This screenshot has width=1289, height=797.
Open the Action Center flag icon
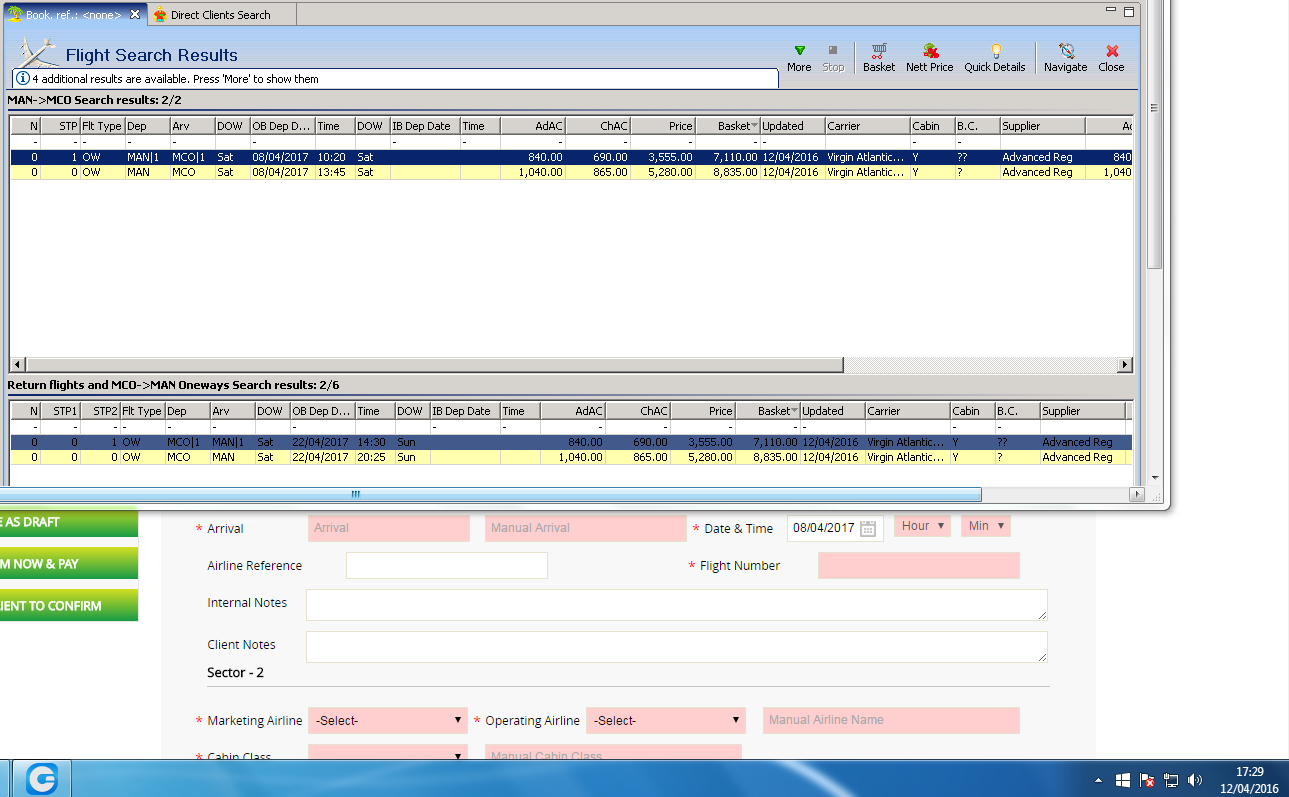[x=1147, y=779]
